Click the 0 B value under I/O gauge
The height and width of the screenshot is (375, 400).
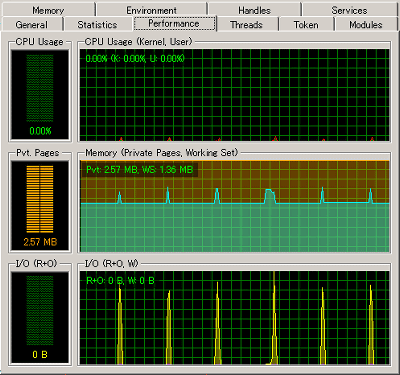click(x=40, y=355)
